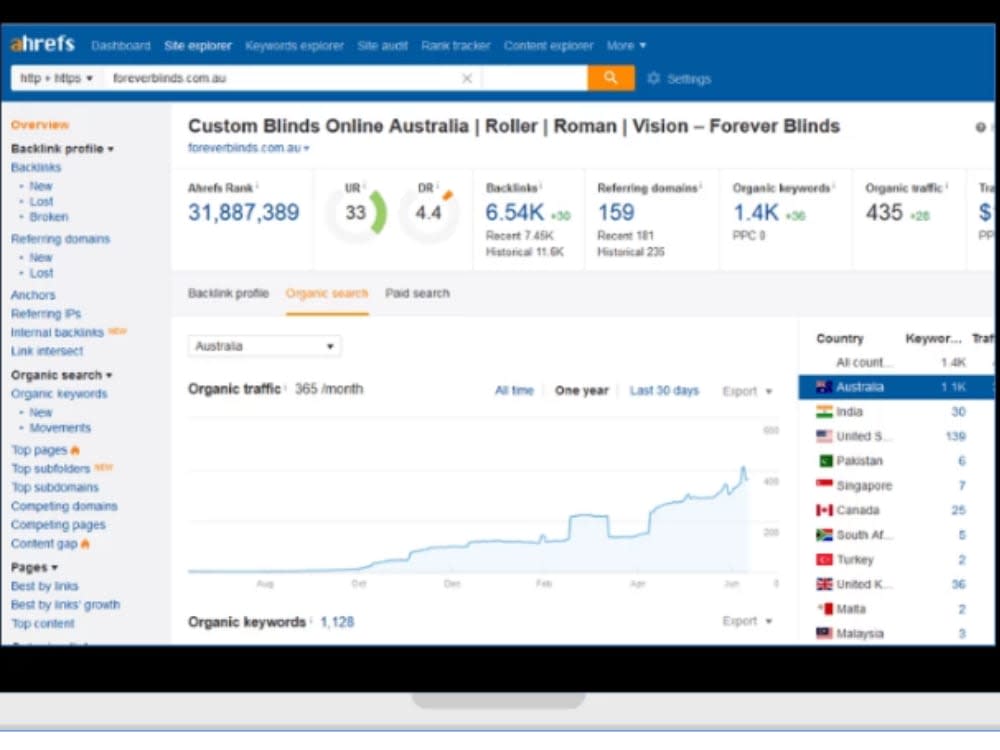Viewport: 1000px width, 750px height.
Task: Open Site audit in the top navigation
Action: coord(382,45)
